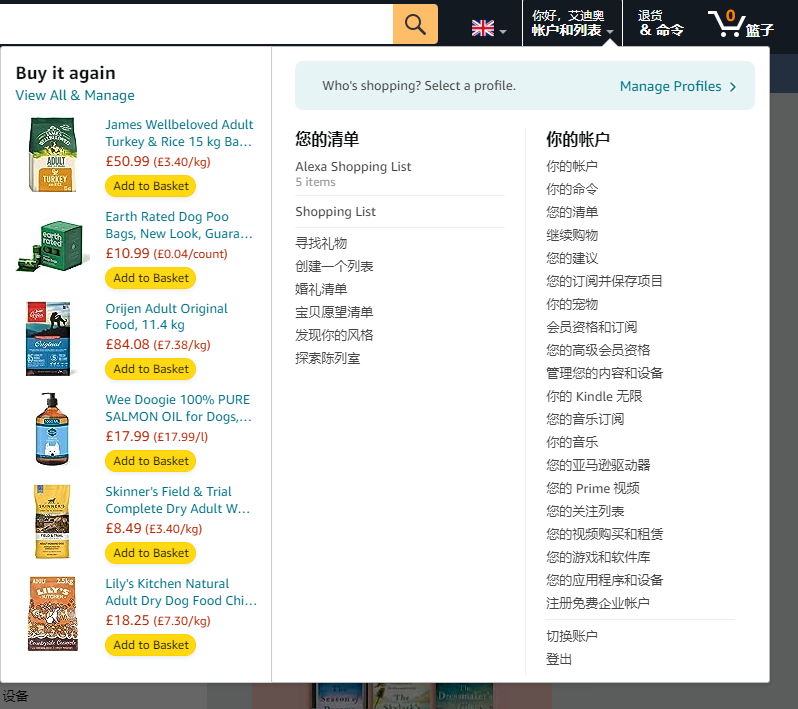Image resolution: width=798 pixels, height=709 pixels.
Task: Open Wee Doogie Salmon Oil product link
Action: pyautogui.click(x=179, y=408)
